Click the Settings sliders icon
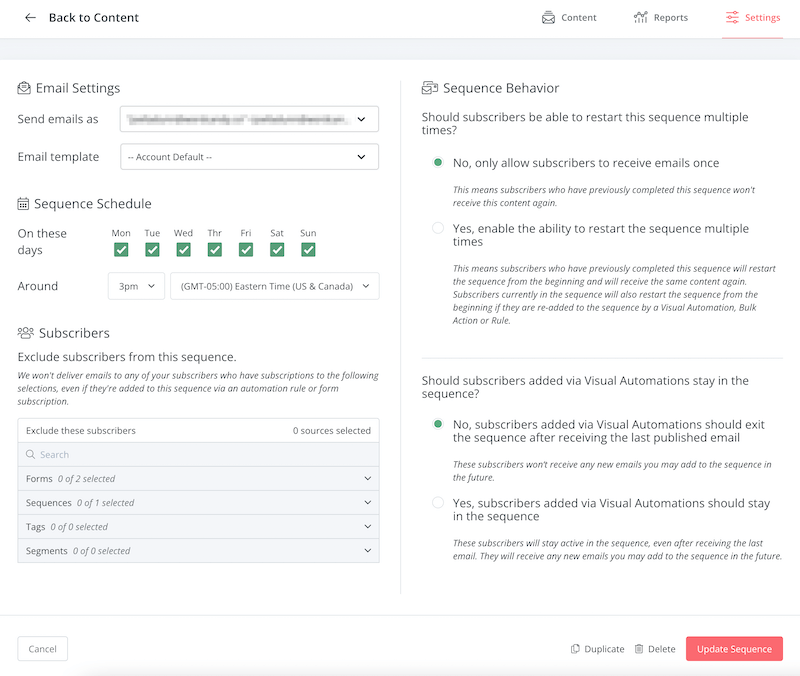This screenshot has height=676, width=800. tap(732, 18)
